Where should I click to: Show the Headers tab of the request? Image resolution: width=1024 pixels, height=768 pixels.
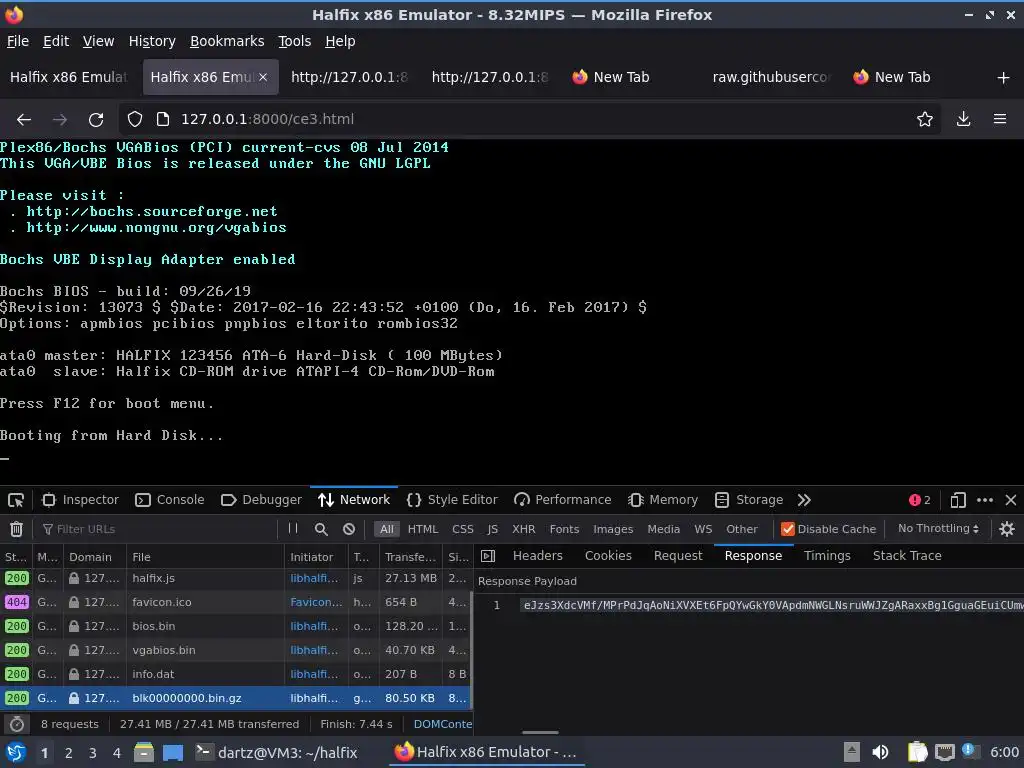tap(537, 556)
